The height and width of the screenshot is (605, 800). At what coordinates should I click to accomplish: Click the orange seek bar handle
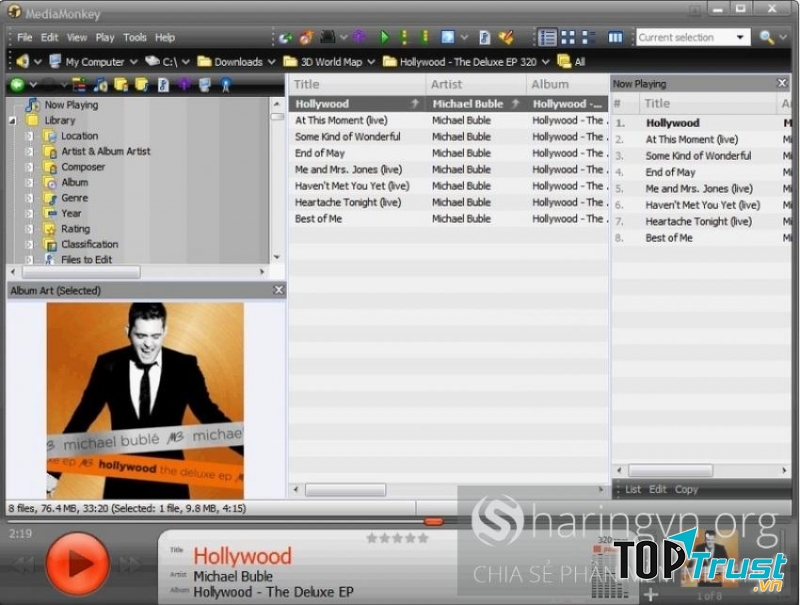(433, 521)
